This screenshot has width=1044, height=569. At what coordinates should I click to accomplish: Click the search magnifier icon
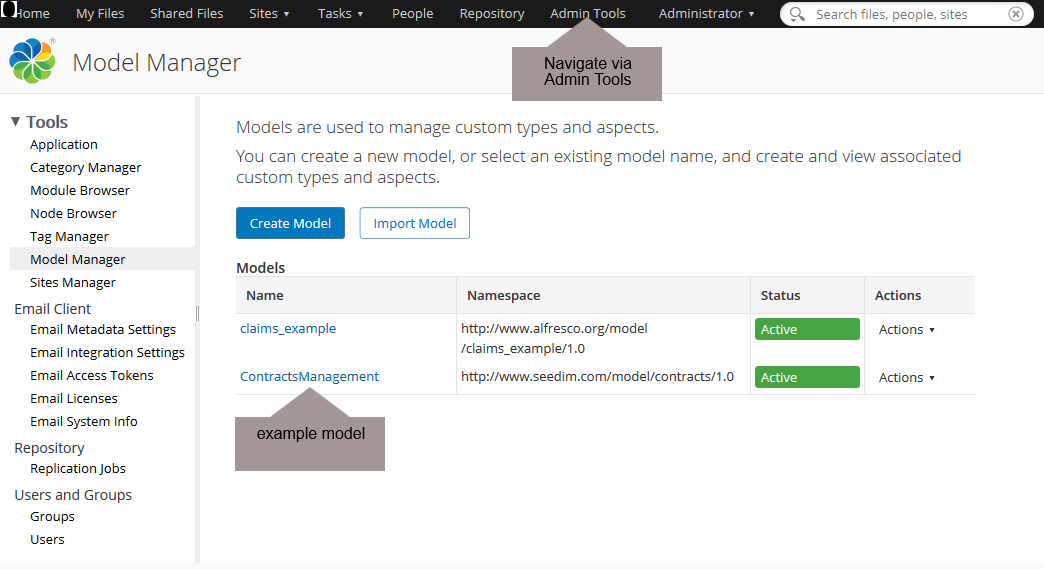coord(797,14)
